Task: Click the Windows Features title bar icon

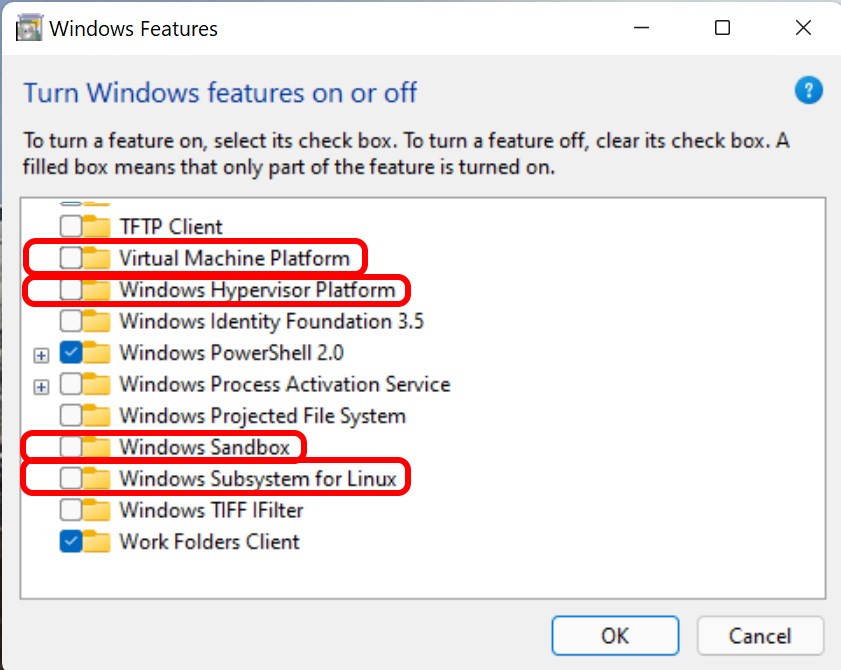Action: [x=27, y=28]
